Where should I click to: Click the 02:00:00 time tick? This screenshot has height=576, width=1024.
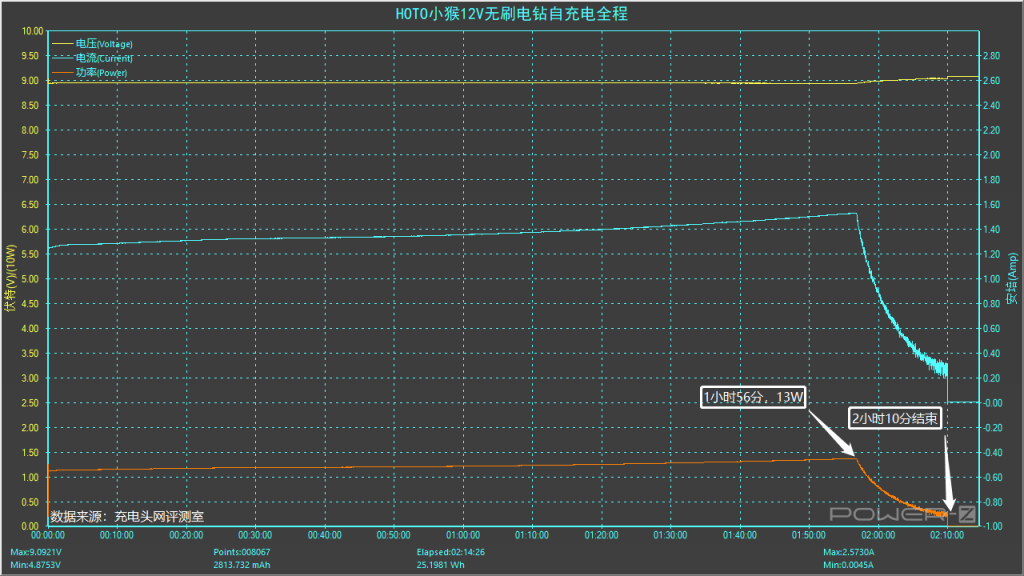click(878, 536)
